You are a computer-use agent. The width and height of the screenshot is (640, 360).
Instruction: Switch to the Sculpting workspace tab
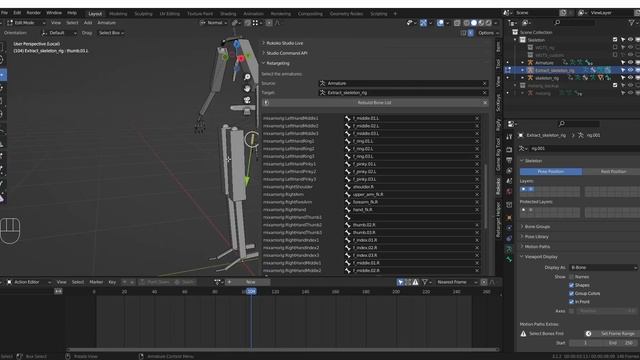[x=143, y=13]
